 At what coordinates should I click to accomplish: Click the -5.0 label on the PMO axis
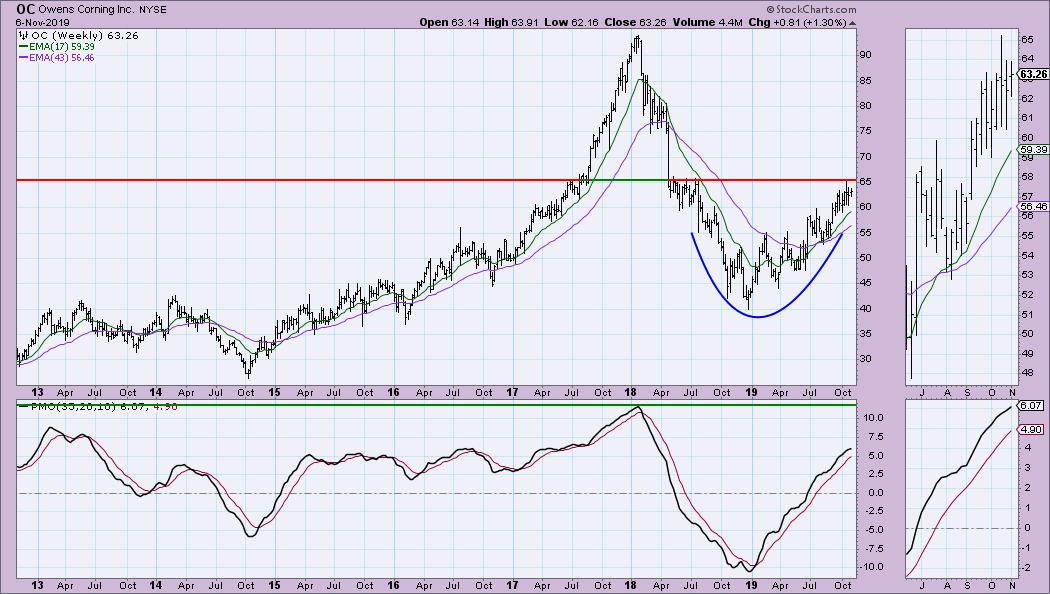pos(873,530)
